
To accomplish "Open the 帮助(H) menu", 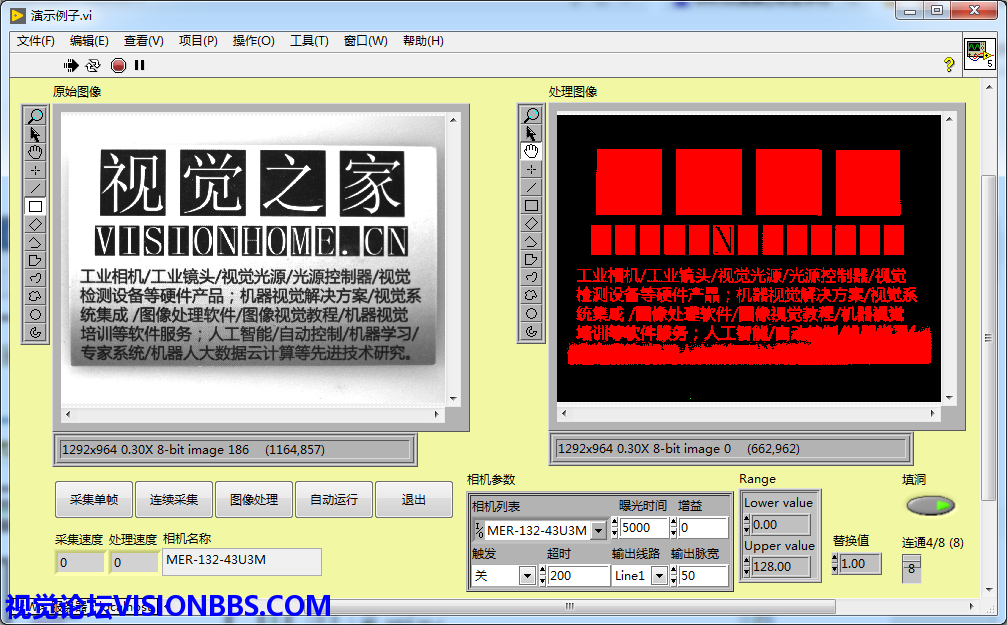I will point(423,41).
